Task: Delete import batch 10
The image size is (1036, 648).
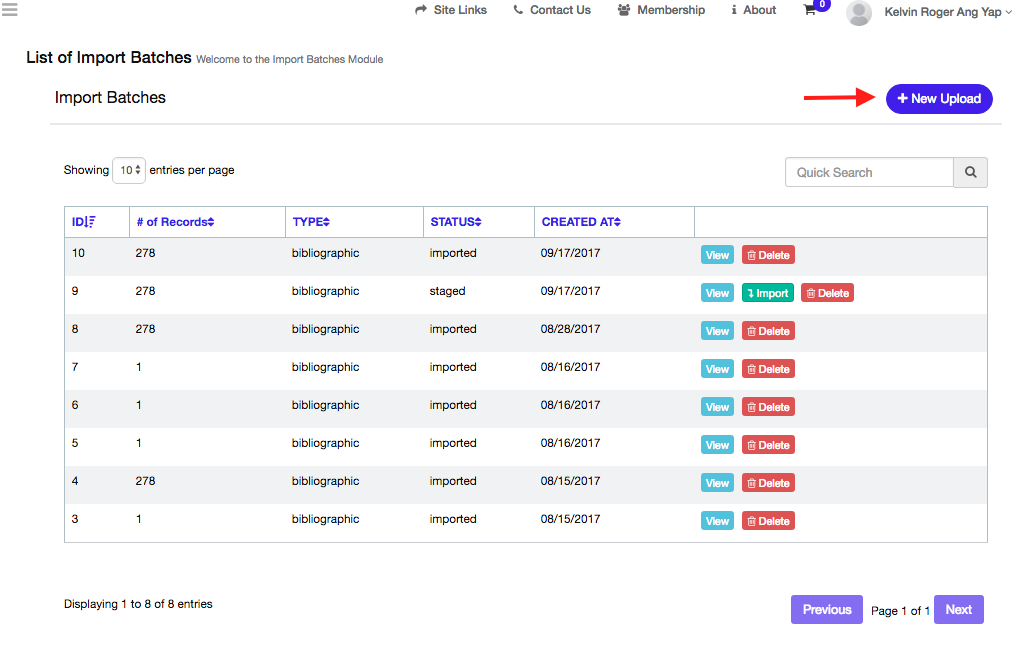Action: pyautogui.click(x=768, y=255)
